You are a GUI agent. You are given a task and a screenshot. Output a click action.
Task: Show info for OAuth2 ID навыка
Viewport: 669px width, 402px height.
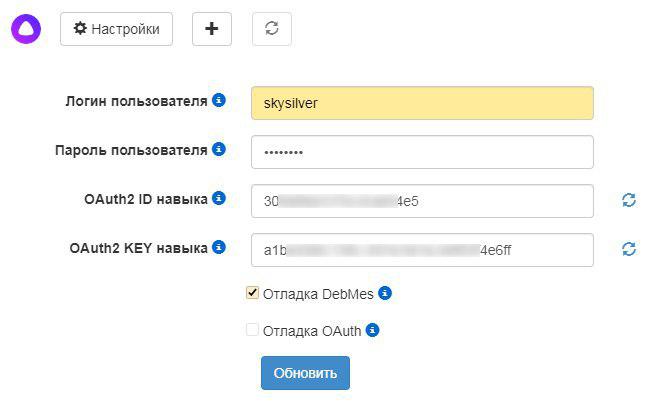[x=219, y=199]
